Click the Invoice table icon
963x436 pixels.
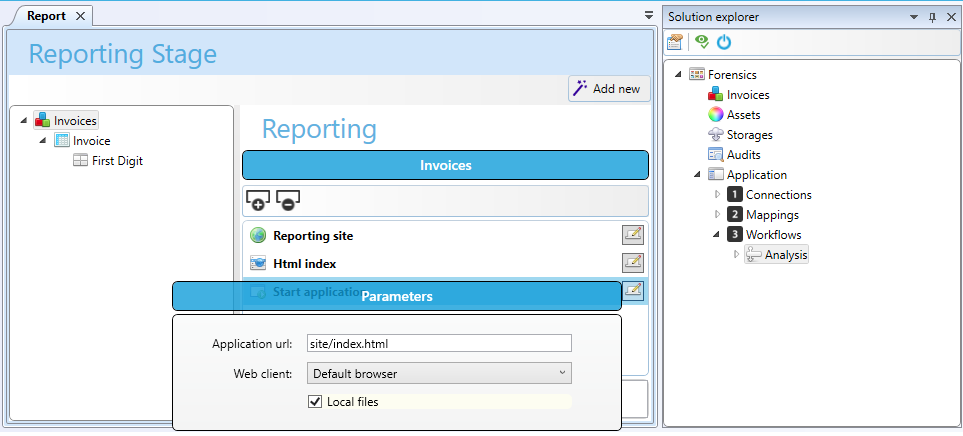coord(62,140)
